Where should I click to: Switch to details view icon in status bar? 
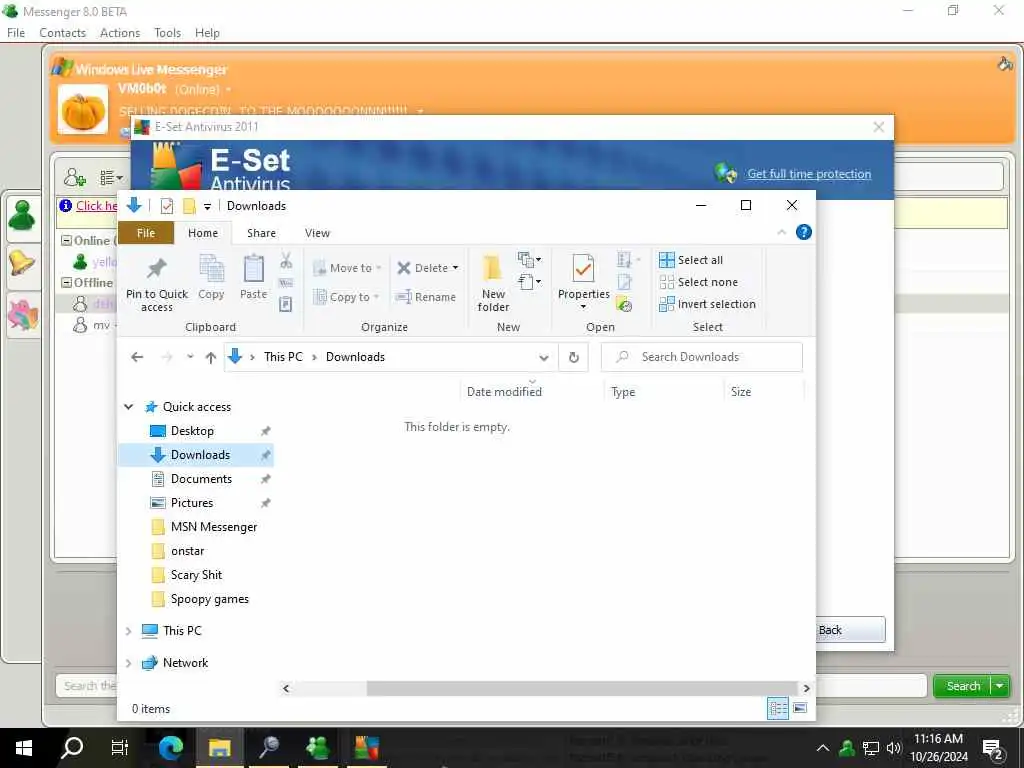(x=777, y=709)
